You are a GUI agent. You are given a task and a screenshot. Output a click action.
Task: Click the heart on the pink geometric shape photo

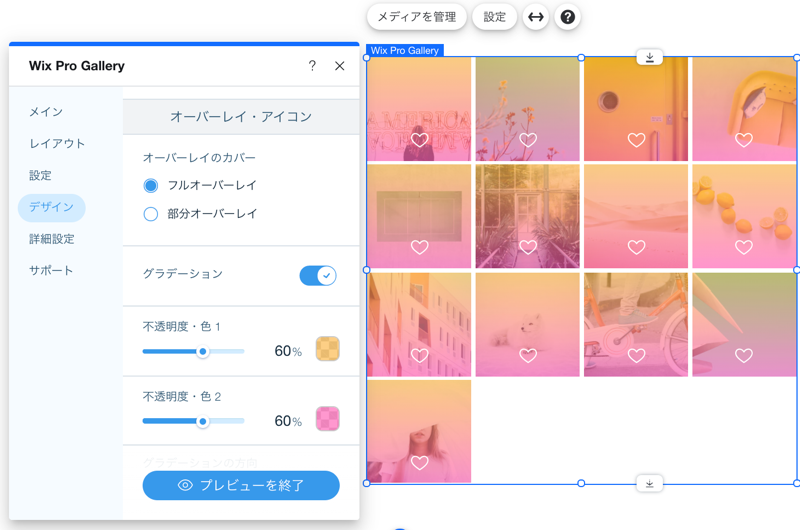744,355
